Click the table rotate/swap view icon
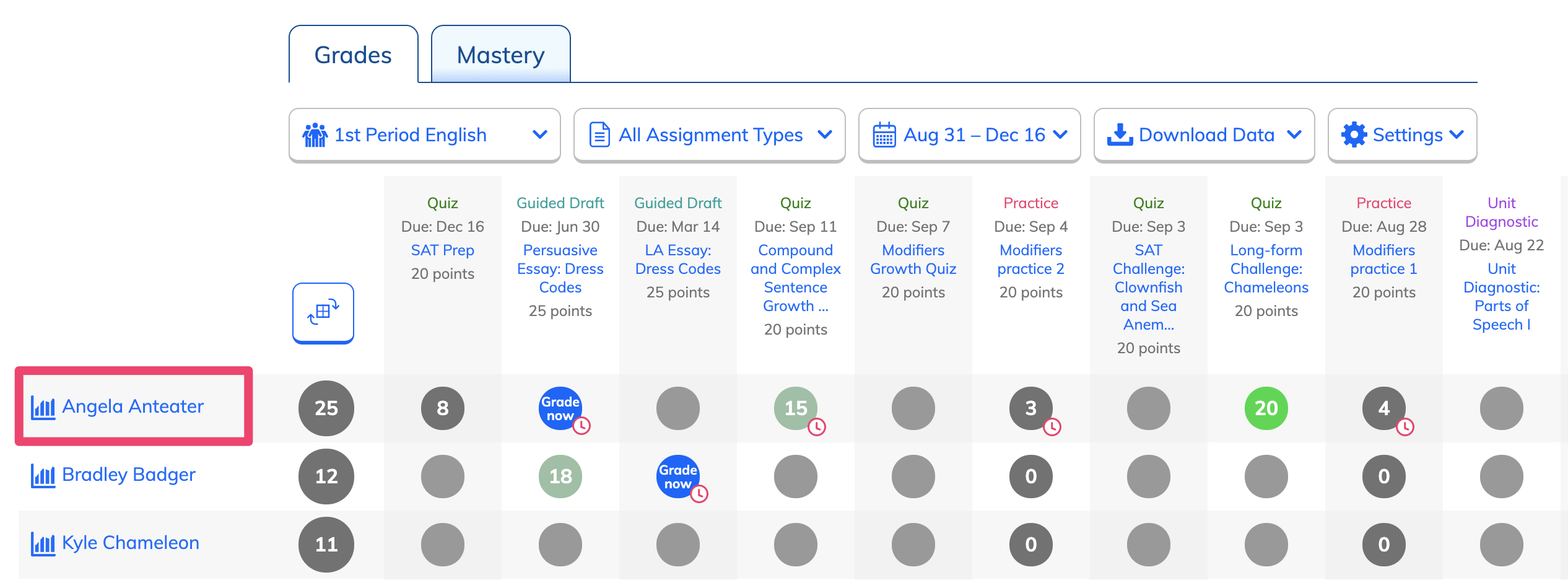This screenshot has width=1568, height=580. [323, 312]
